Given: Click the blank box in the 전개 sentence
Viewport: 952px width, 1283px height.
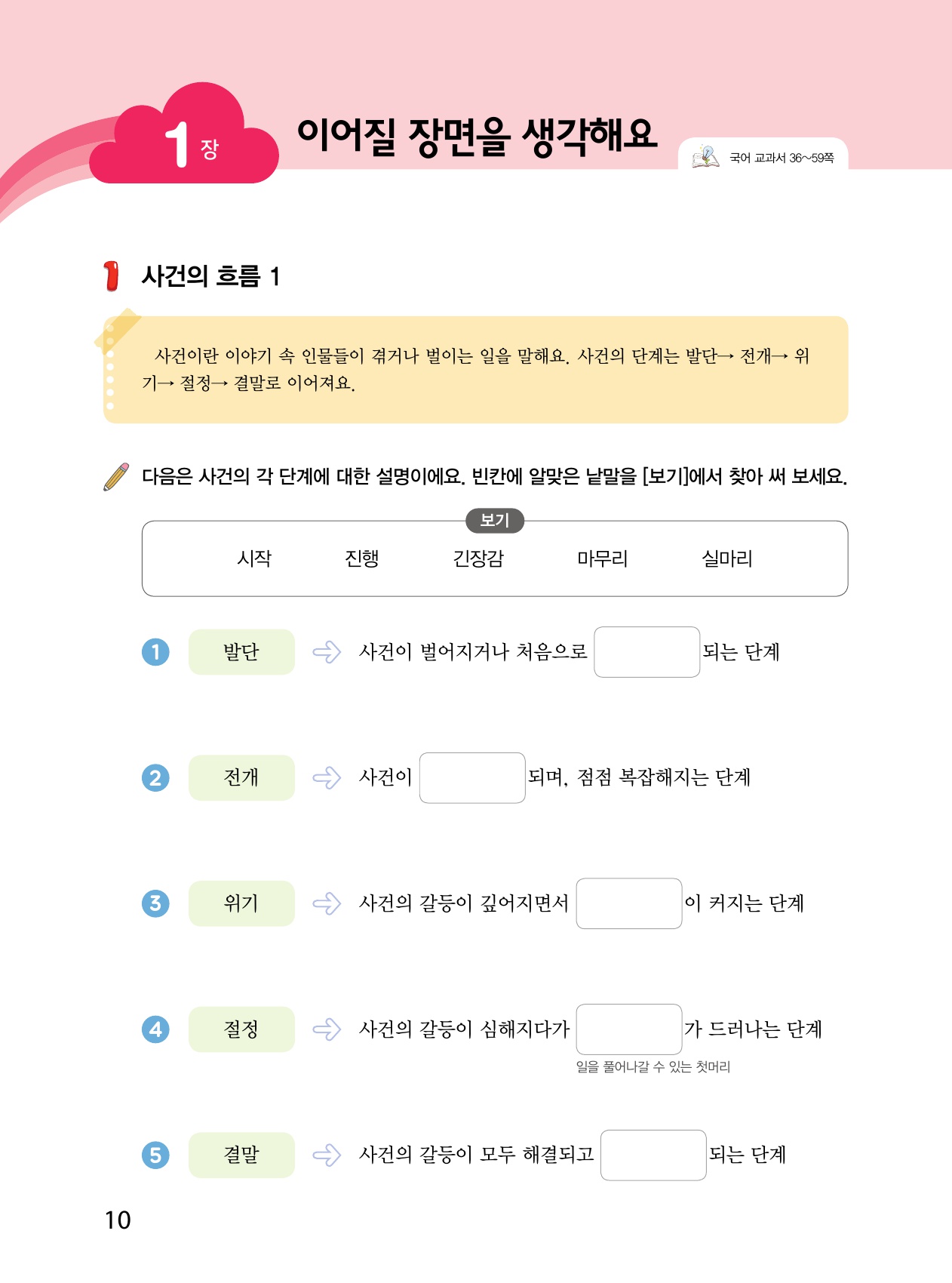Looking at the screenshot, I should pyautogui.click(x=472, y=778).
